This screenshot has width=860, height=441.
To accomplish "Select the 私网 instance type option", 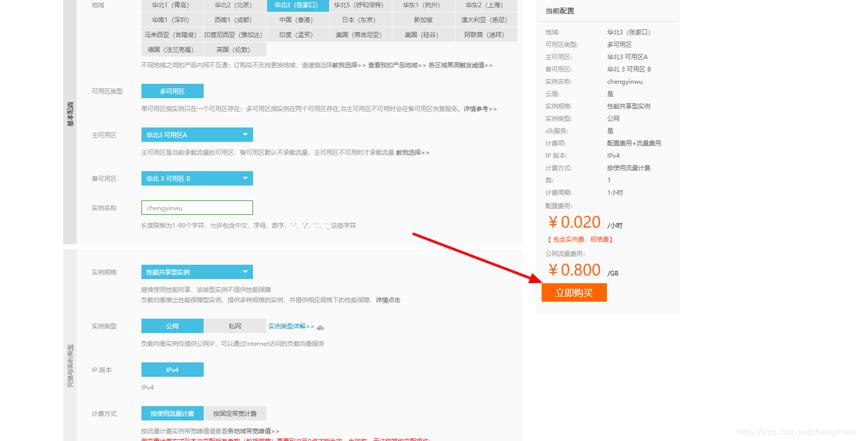I will 235,326.
